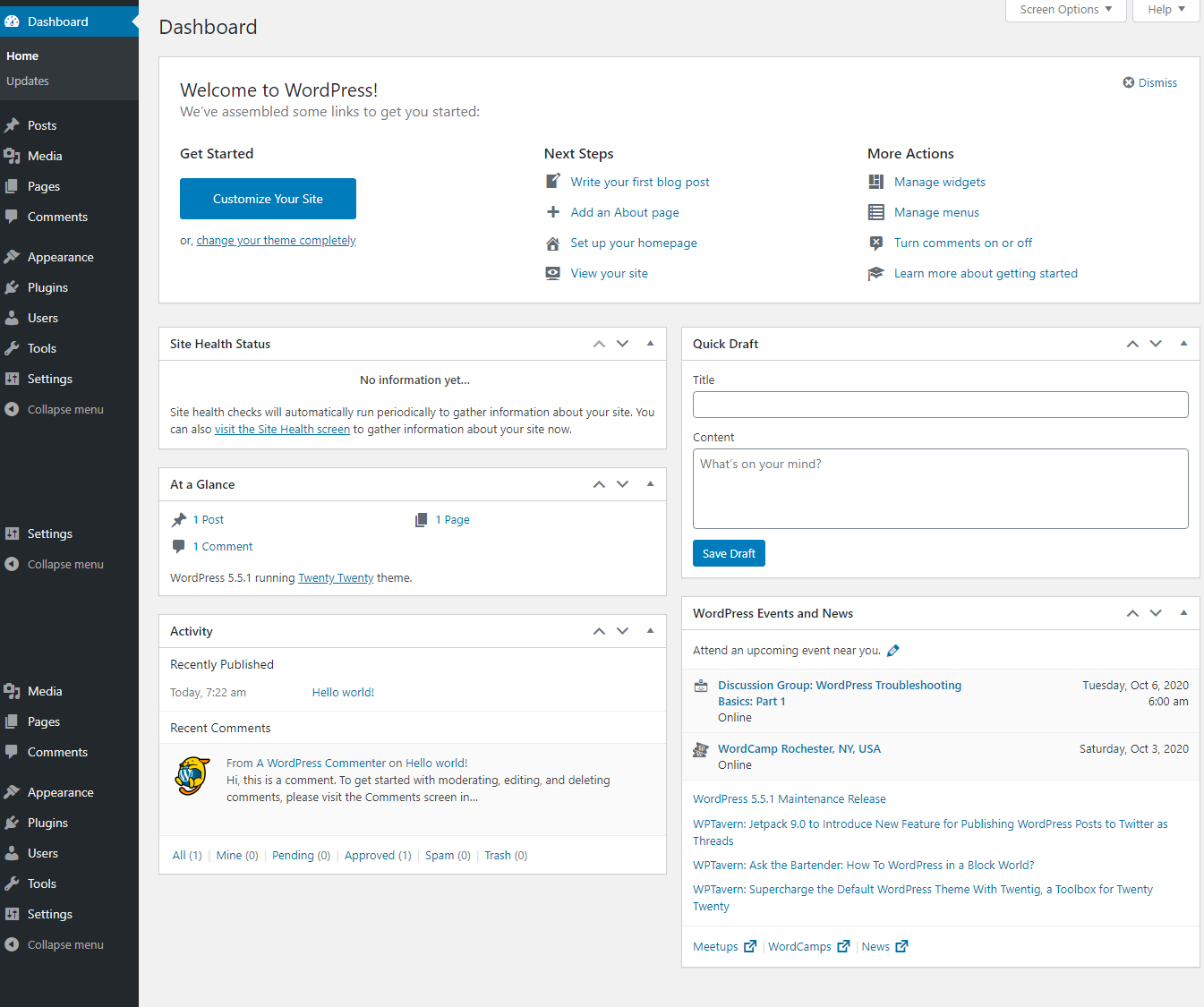Open WPTavern Jetpack 9.0 news link
The image size is (1204, 1007).
click(930, 832)
